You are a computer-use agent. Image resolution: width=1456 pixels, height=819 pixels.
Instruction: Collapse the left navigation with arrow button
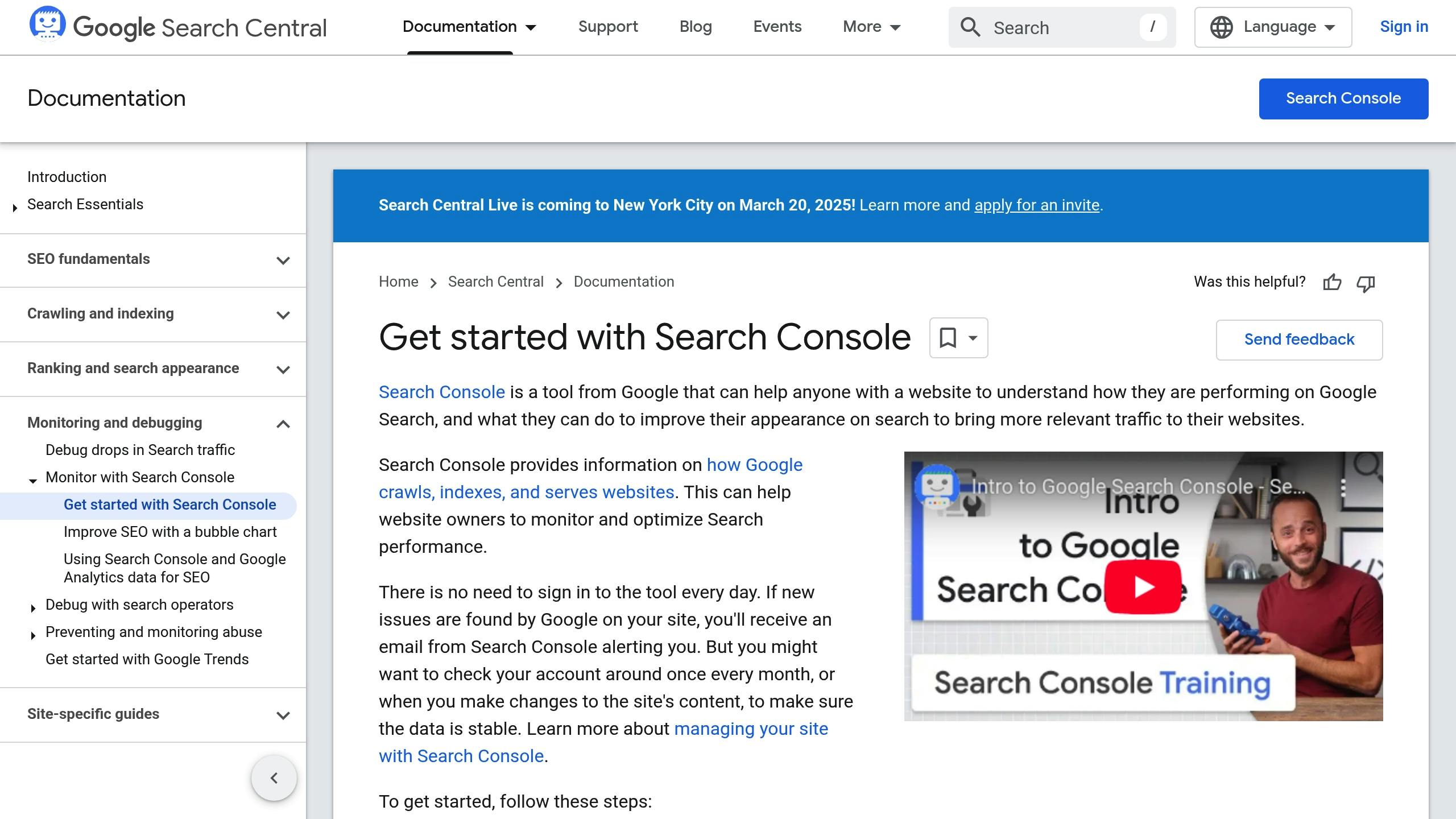[274, 778]
